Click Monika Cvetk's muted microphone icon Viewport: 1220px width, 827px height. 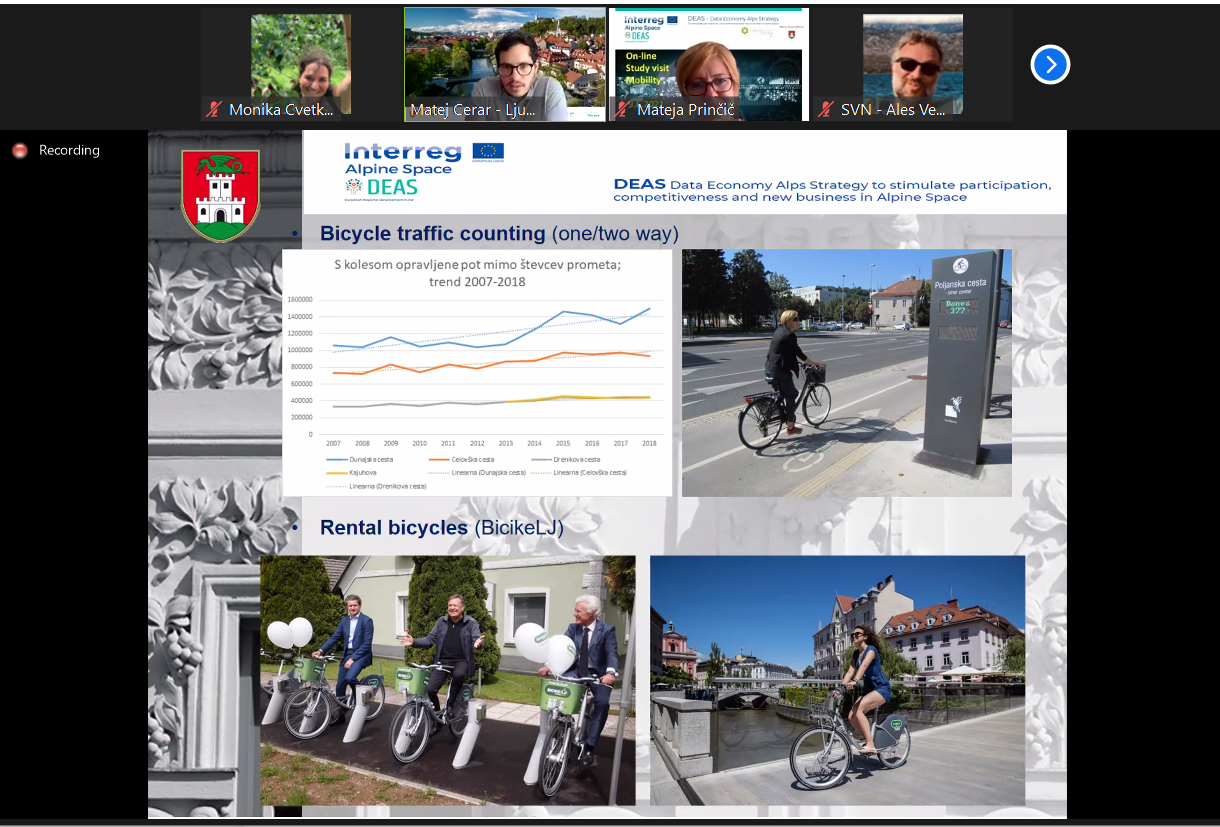tap(214, 110)
